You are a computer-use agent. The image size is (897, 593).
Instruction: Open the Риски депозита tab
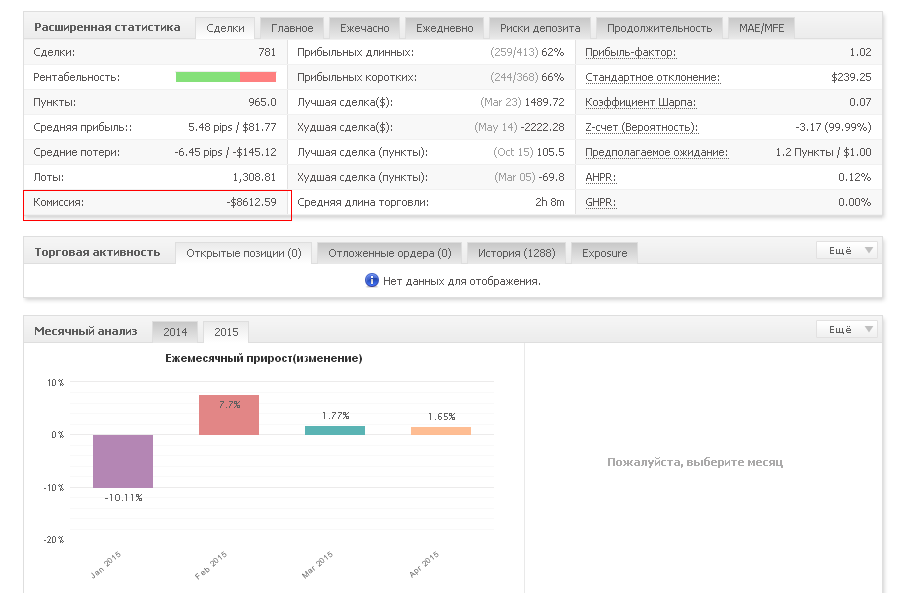click(x=540, y=28)
